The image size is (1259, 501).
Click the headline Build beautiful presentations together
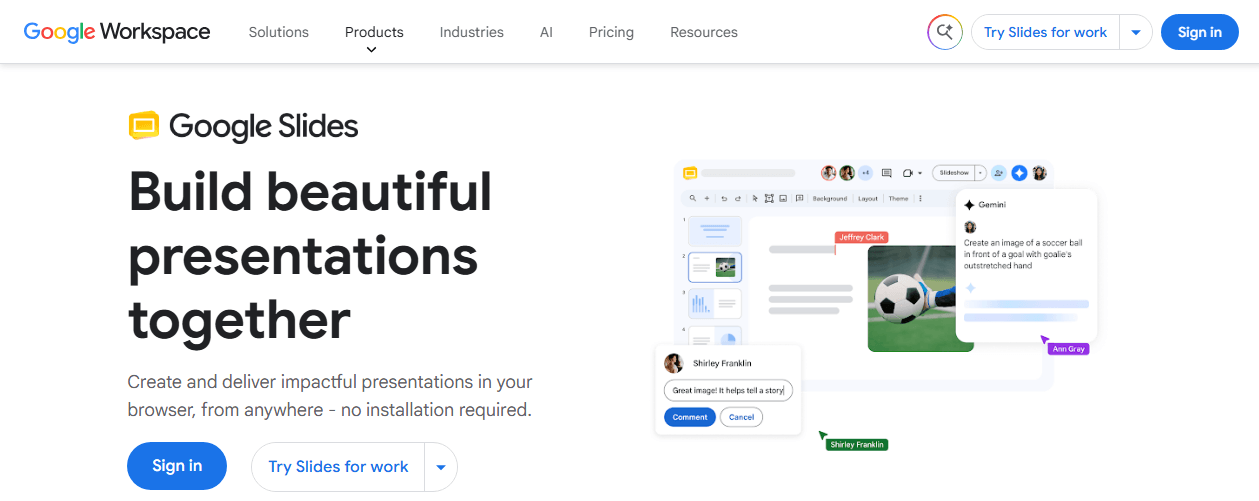pyautogui.click(x=310, y=255)
